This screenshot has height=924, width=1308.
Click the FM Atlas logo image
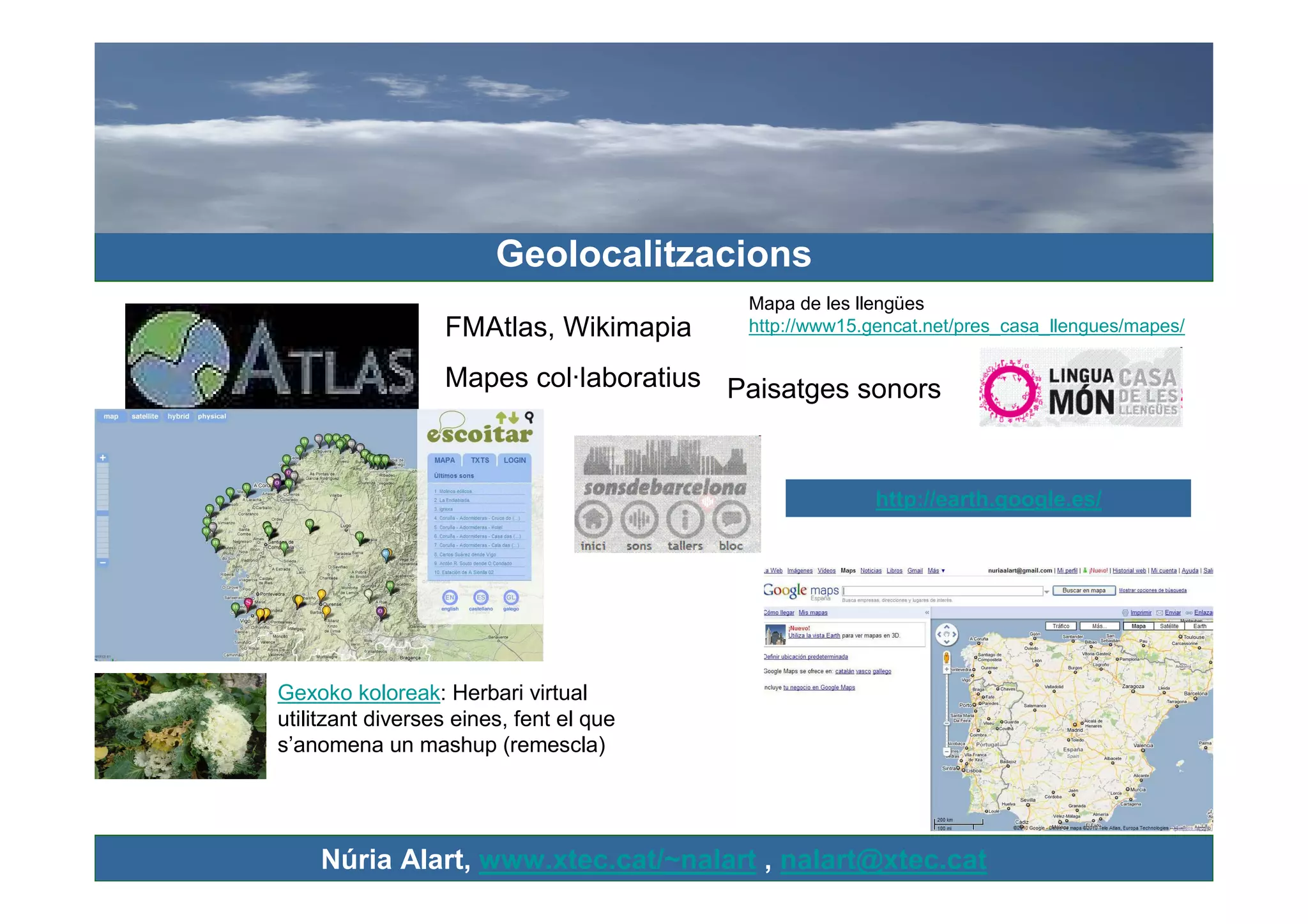click(272, 356)
